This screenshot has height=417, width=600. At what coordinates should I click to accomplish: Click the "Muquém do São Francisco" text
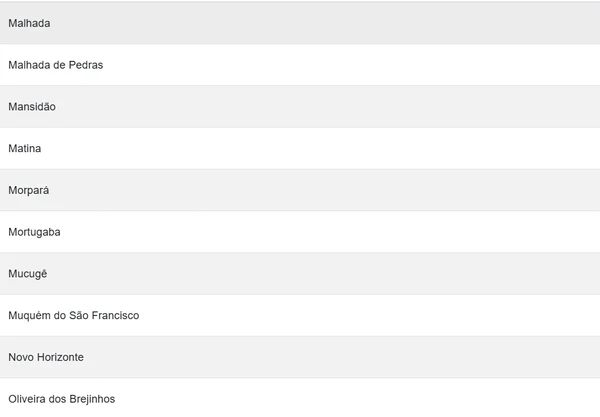tap(73, 316)
